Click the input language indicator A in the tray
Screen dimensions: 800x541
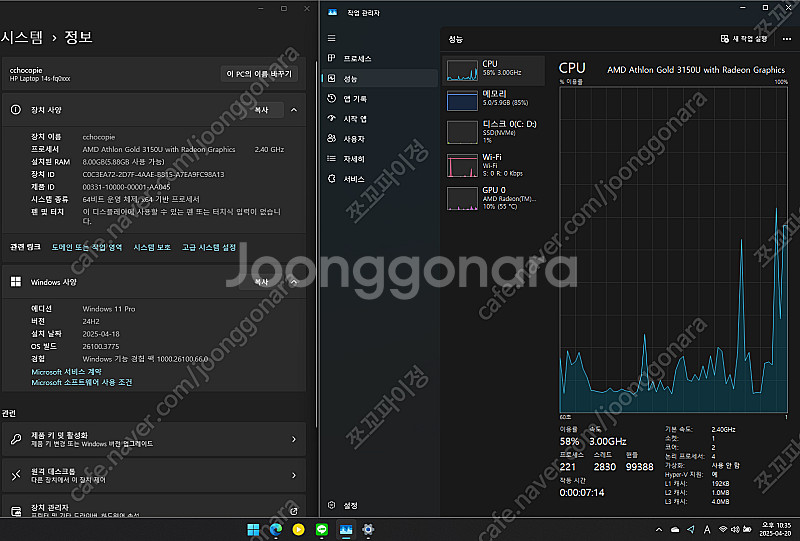tap(707, 530)
